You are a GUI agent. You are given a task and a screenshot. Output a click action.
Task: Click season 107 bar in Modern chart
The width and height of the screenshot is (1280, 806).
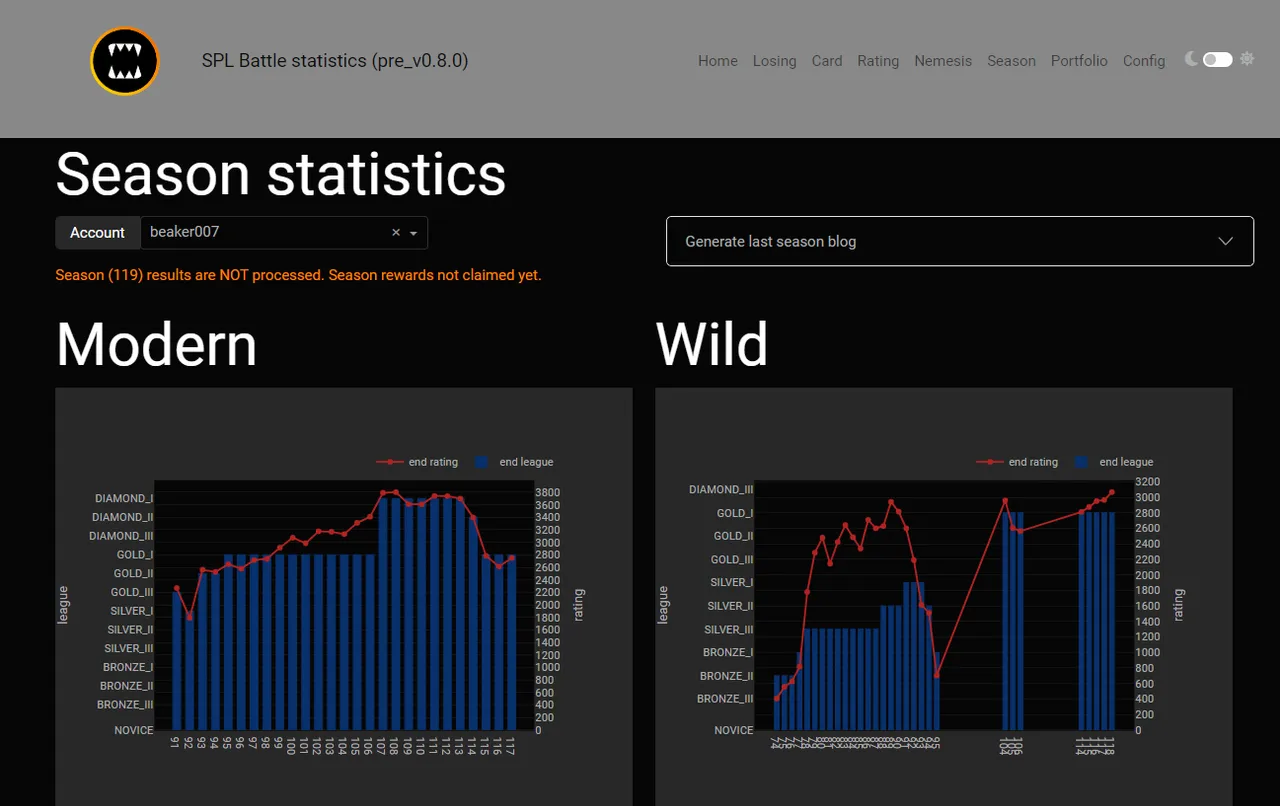click(x=383, y=614)
